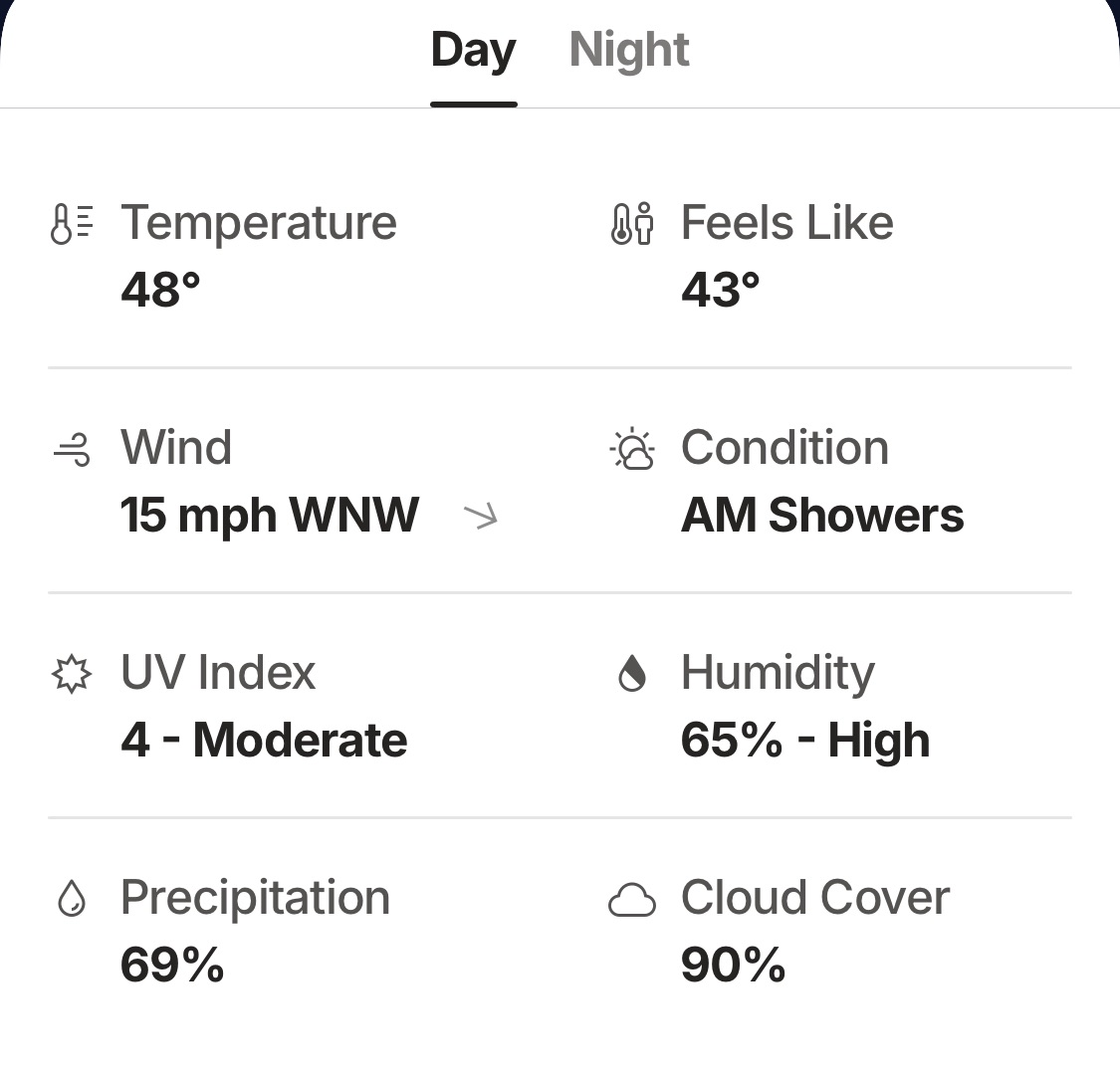Tap the partly sunny Condition icon
Screen dimensions: 1120x1081
pyautogui.click(x=632, y=450)
